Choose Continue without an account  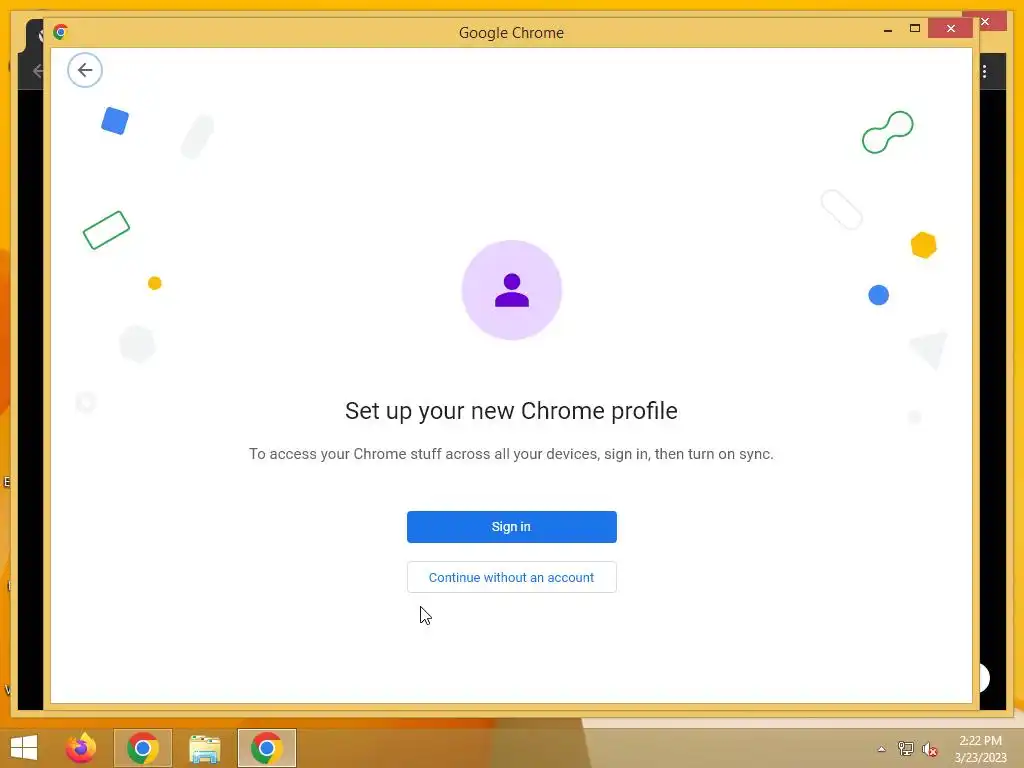coord(511,577)
